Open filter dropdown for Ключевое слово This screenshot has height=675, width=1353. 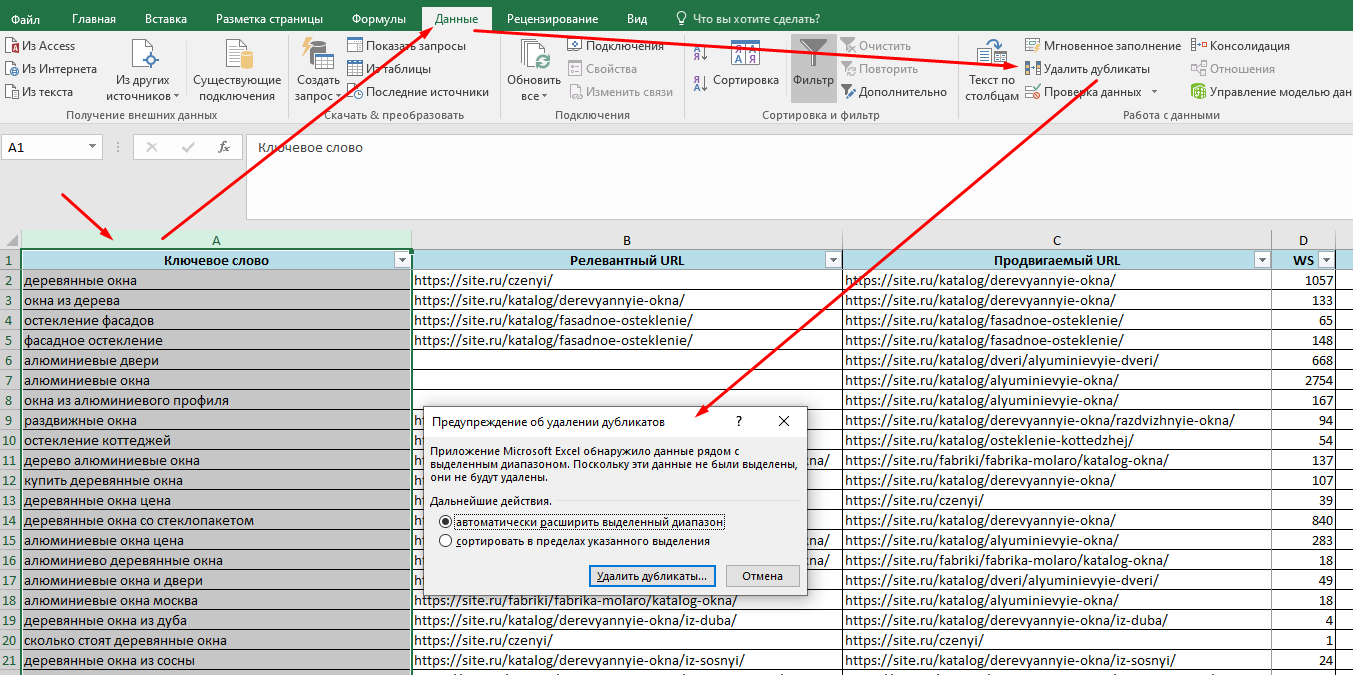click(402, 260)
